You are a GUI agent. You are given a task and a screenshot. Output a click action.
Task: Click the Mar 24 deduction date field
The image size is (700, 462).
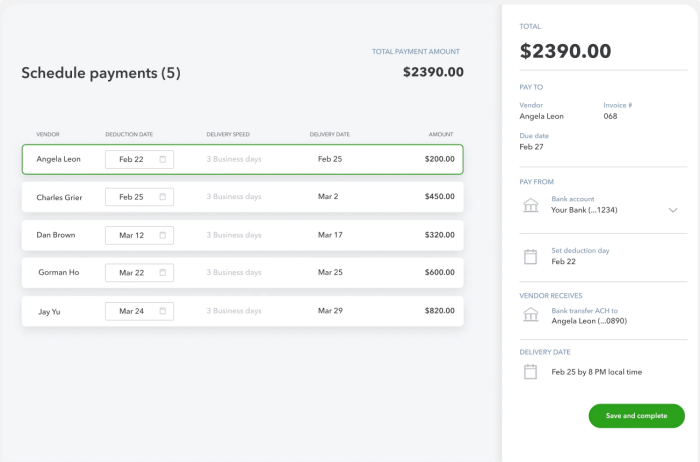tap(132, 311)
